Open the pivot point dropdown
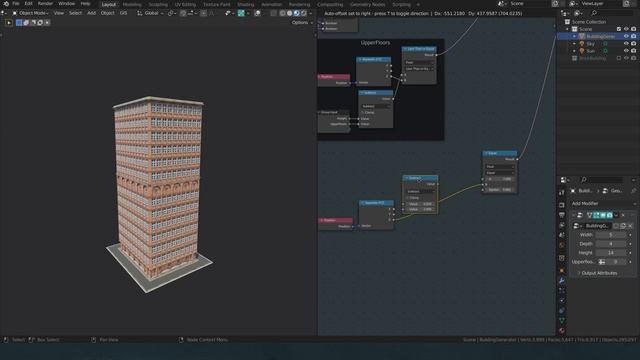This screenshot has width=640, height=360. coord(173,13)
